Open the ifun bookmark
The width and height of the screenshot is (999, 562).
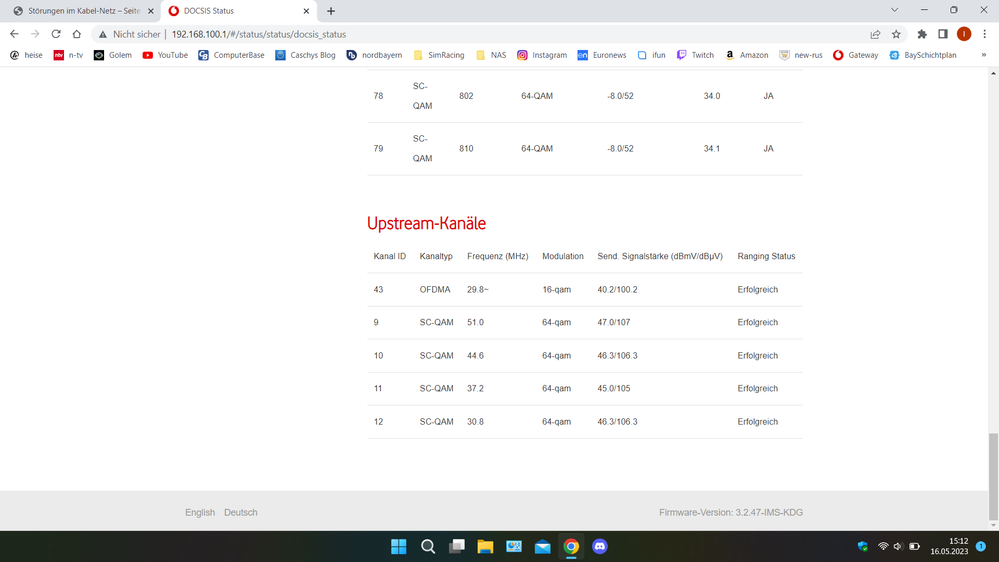pos(651,55)
